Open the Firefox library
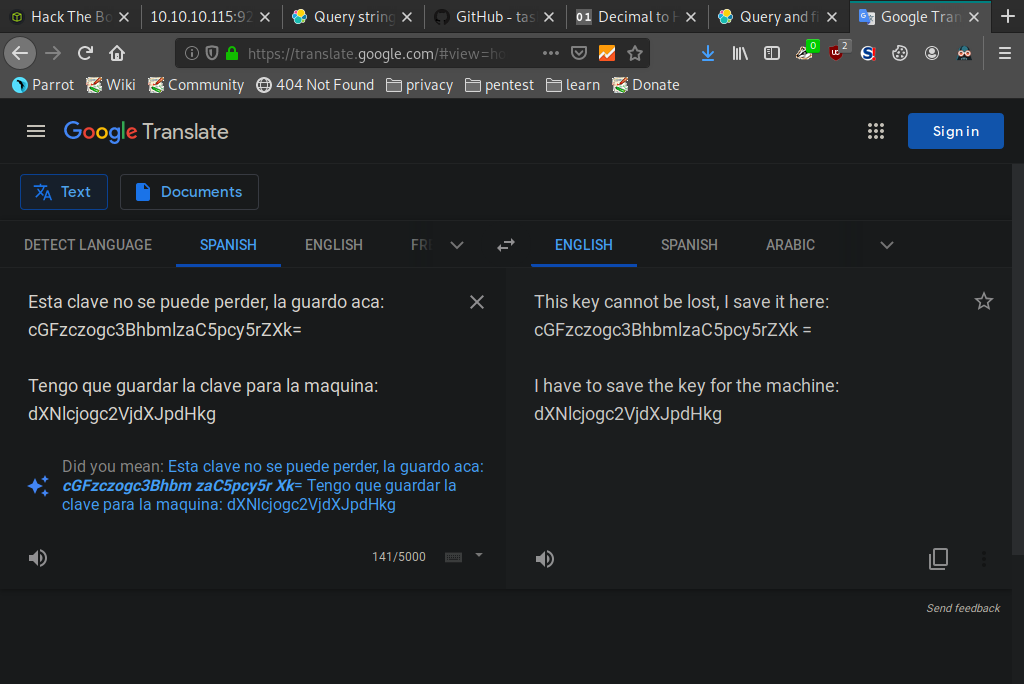Screen dimensions: 1024x684 click(740, 53)
